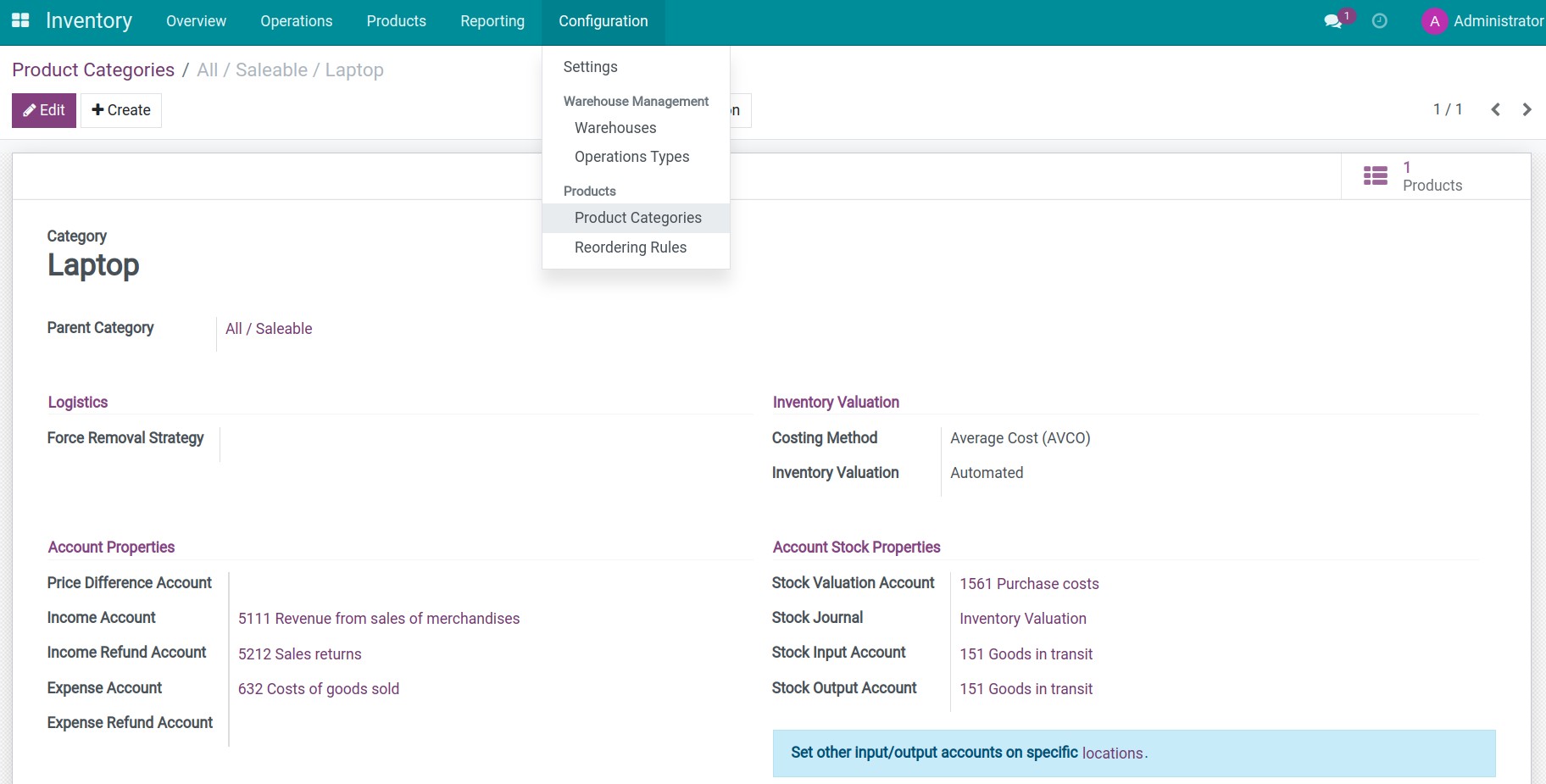Screen dimensions: 1546x784
Task: Open the main apps grid menu
Action: click(20, 20)
